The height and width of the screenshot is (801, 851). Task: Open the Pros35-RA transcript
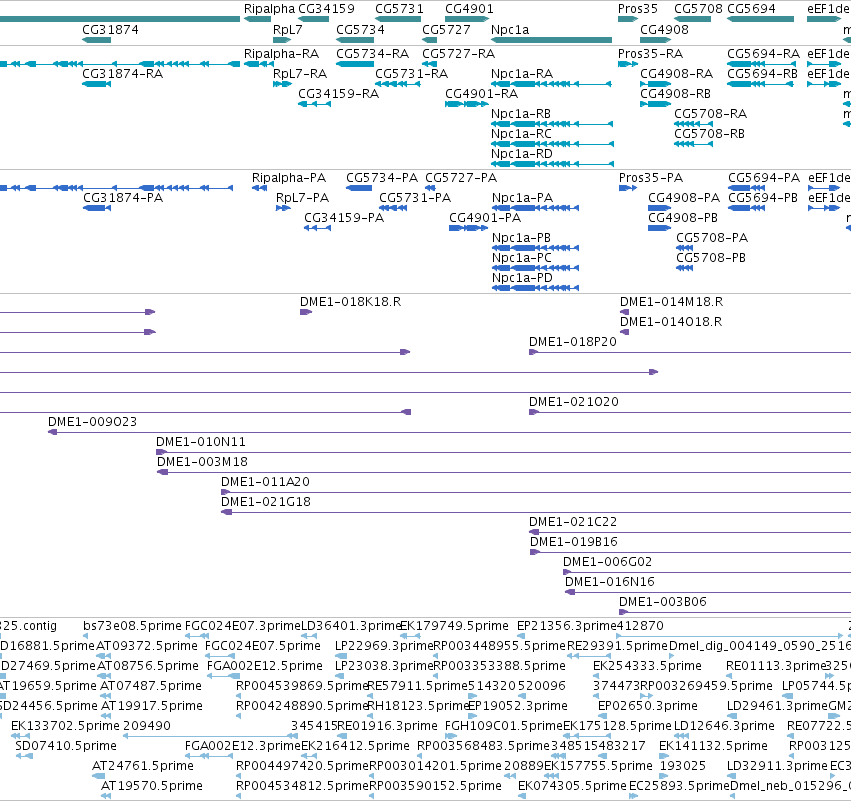coord(628,64)
